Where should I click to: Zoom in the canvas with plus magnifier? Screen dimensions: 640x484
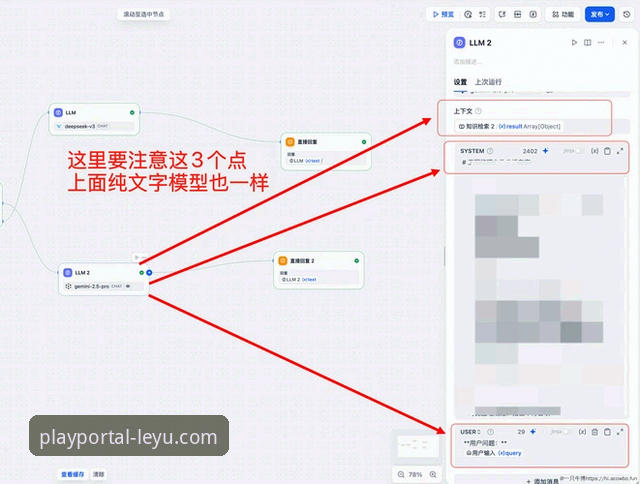[433, 475]
